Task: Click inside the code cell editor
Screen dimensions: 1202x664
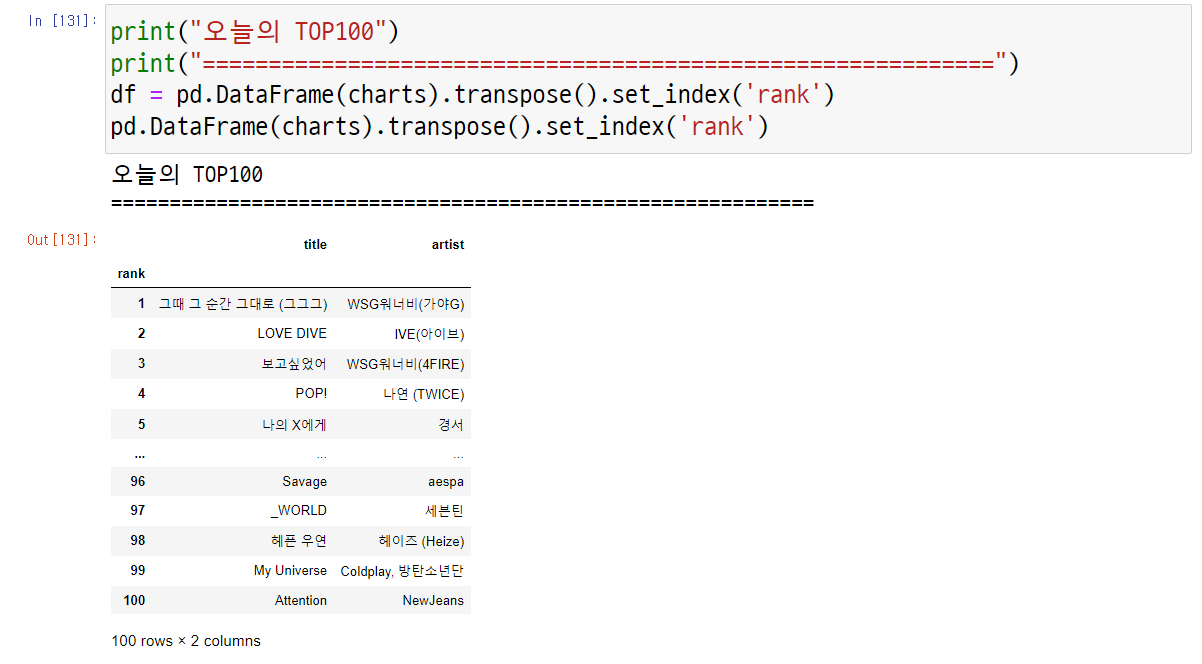Action: [x=647, y=79]
